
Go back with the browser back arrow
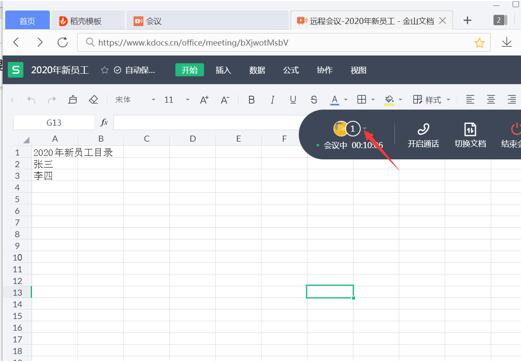tap(16, 42)
